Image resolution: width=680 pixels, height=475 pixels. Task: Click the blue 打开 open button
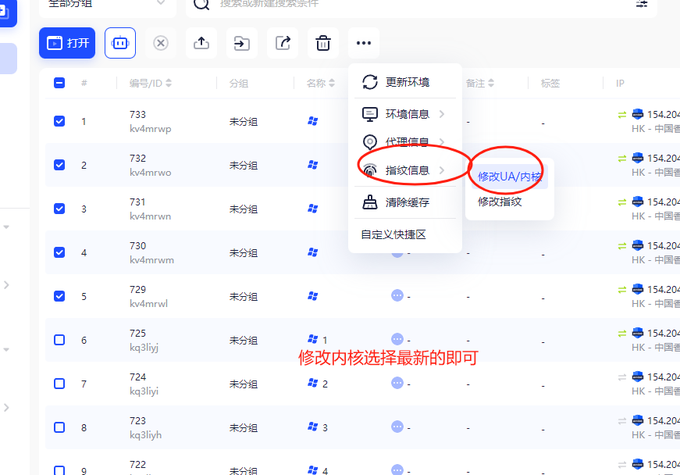pyautogui.click(x=67, y=43)
